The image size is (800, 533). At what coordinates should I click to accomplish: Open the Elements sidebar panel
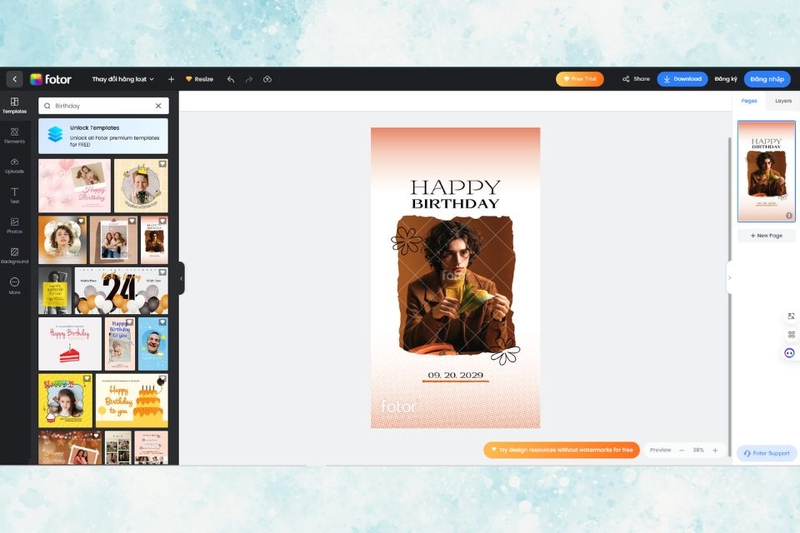(14, 136)
